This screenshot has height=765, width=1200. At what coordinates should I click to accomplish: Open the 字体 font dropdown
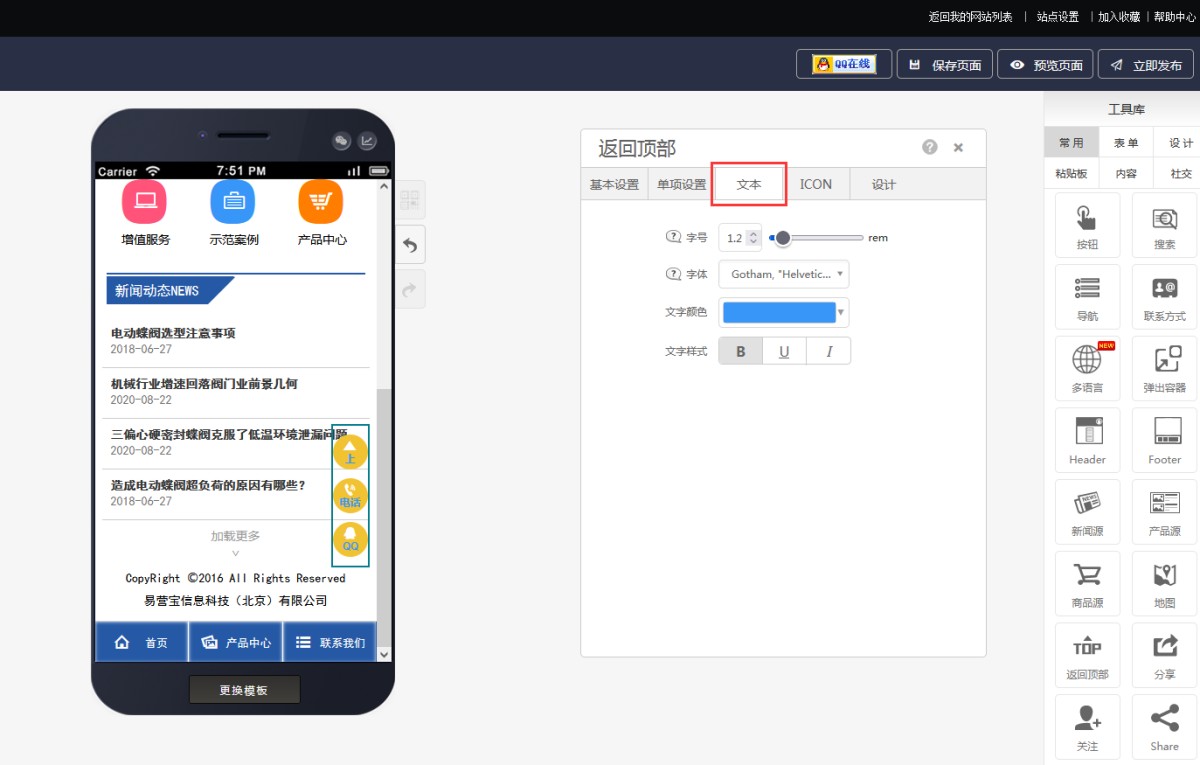[x=784, y=274]
